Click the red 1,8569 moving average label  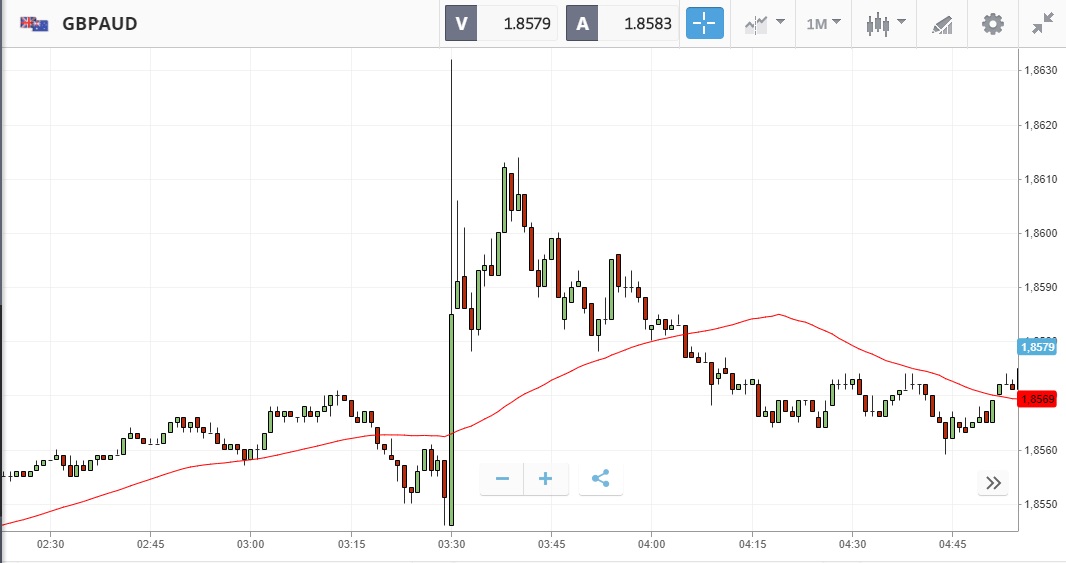pos(1037,399)
